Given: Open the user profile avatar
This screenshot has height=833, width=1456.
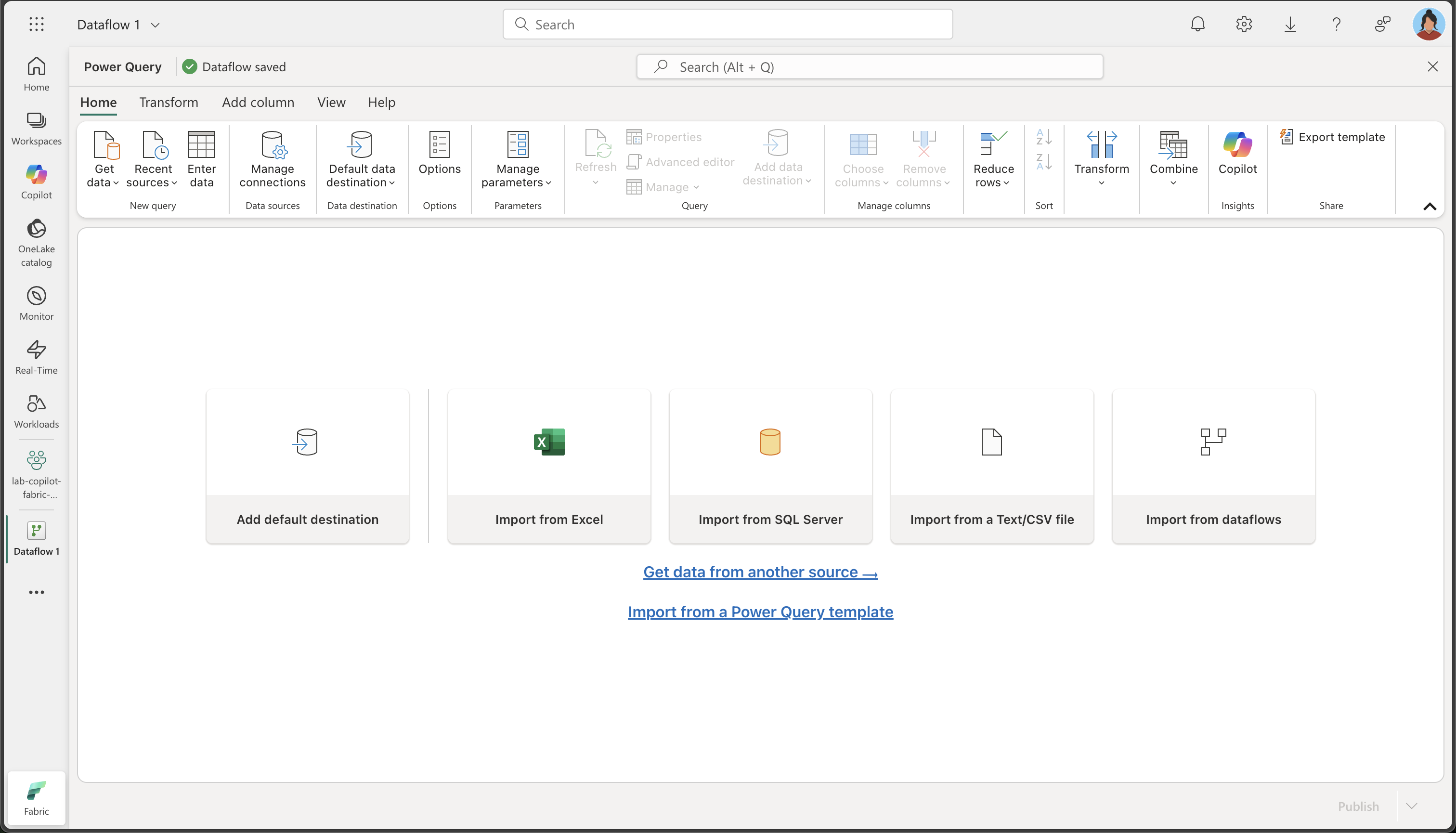Looking at the screenshot, I should pos(1428,24).
